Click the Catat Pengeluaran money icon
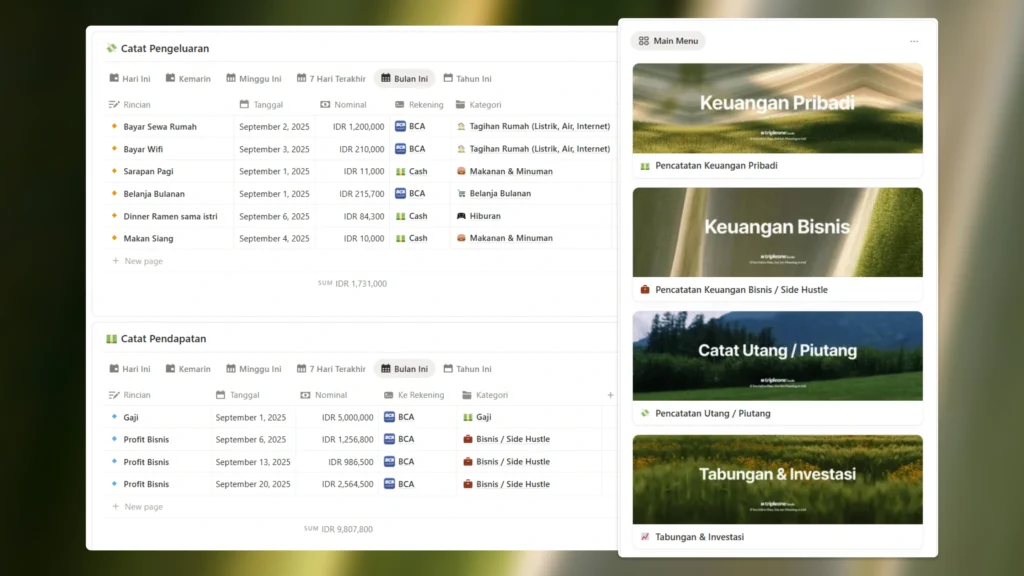This screenshot has width=1024, height=576. (x=112, y=48)
